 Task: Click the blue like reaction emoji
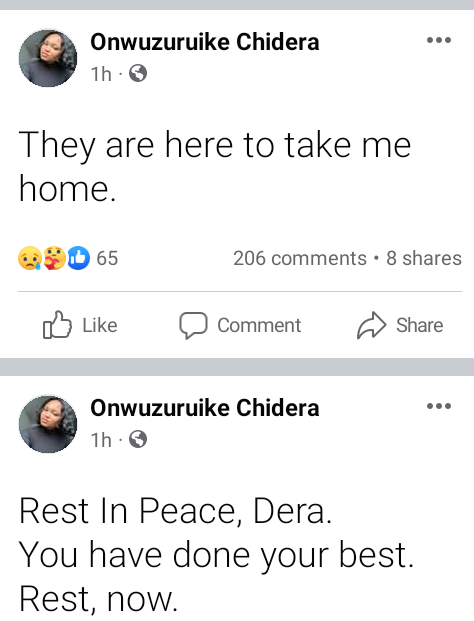pyautogui.click(x=78, y=258)
